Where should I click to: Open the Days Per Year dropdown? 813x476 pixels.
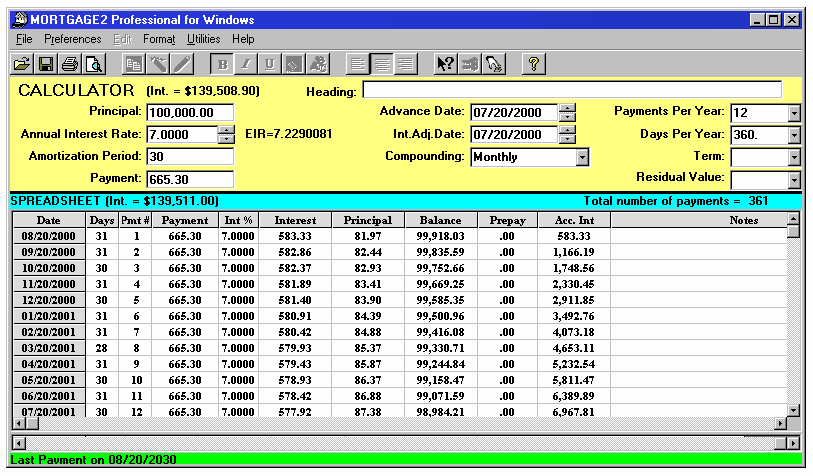794,134
